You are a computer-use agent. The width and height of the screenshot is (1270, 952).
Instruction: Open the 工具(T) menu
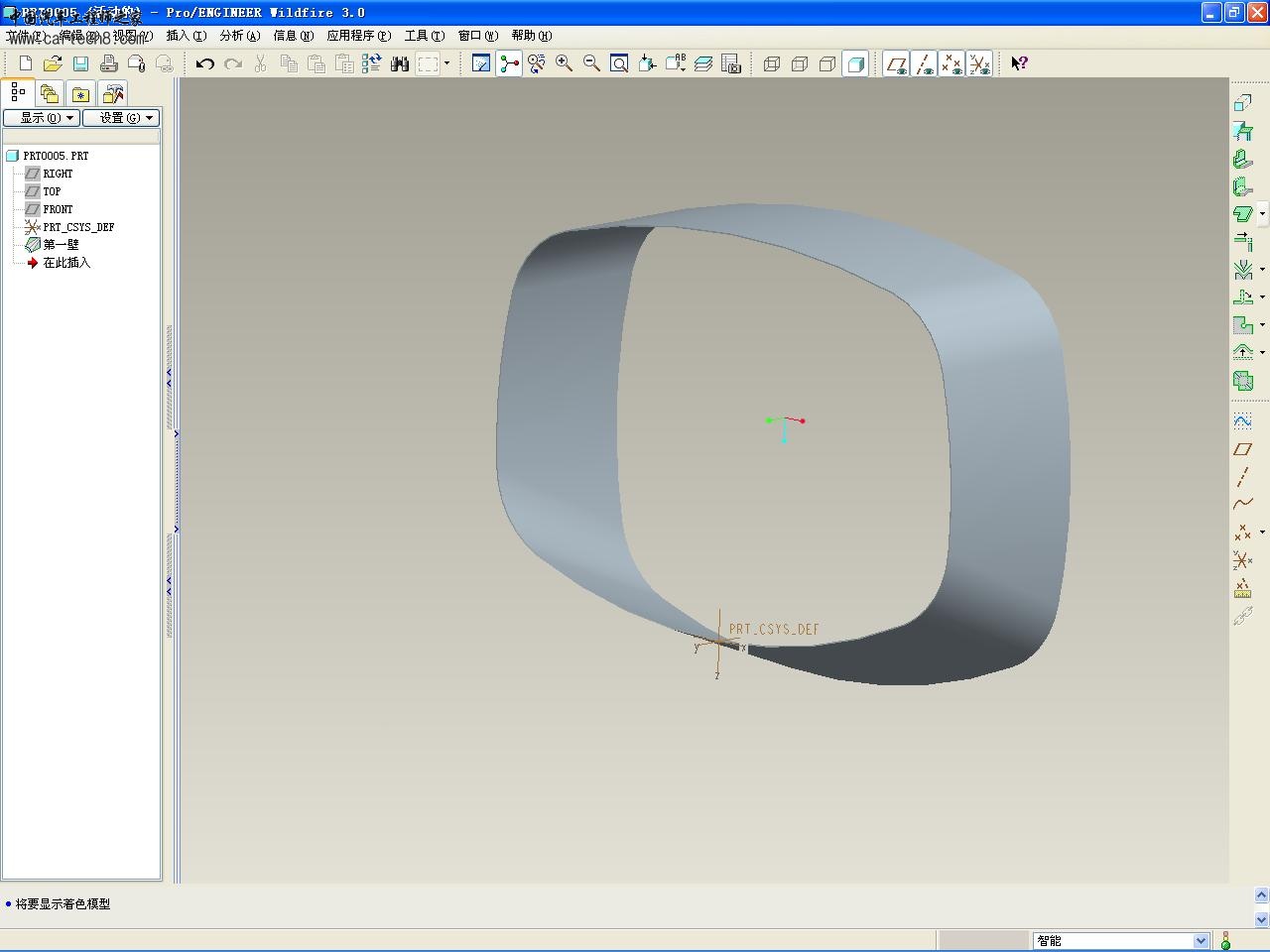(x=424, y=36)
